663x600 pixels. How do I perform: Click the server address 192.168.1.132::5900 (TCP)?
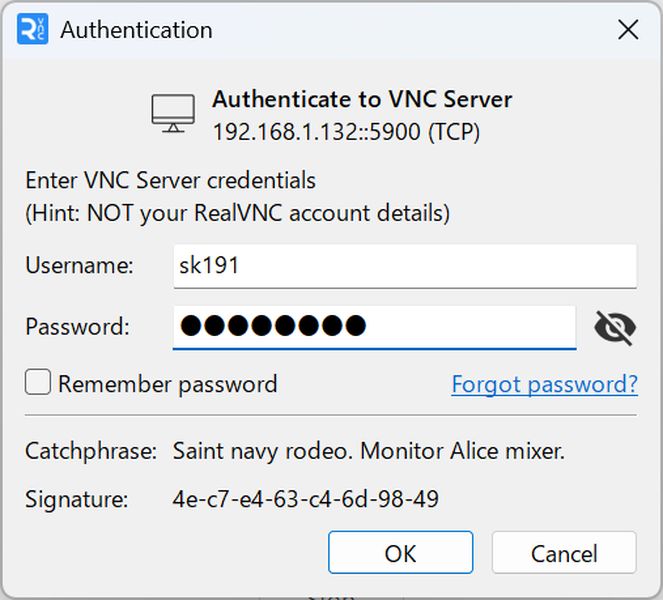tap(346, 132)
